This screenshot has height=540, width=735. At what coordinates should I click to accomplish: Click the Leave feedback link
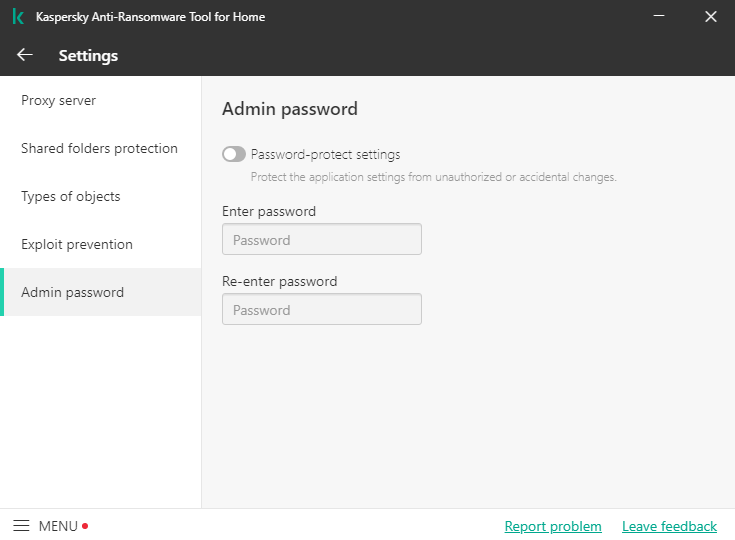point(669,526)
